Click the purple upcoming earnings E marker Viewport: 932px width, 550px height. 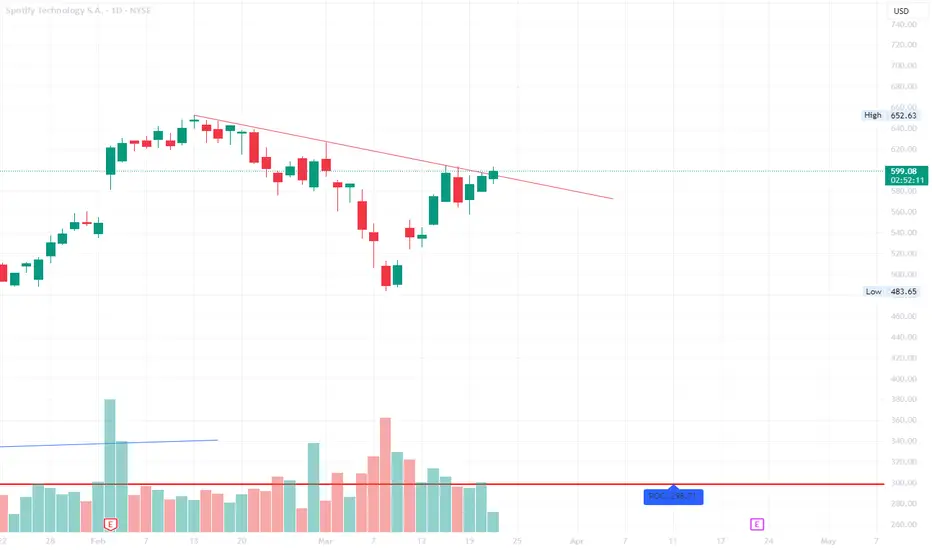[x=757, y=524]
